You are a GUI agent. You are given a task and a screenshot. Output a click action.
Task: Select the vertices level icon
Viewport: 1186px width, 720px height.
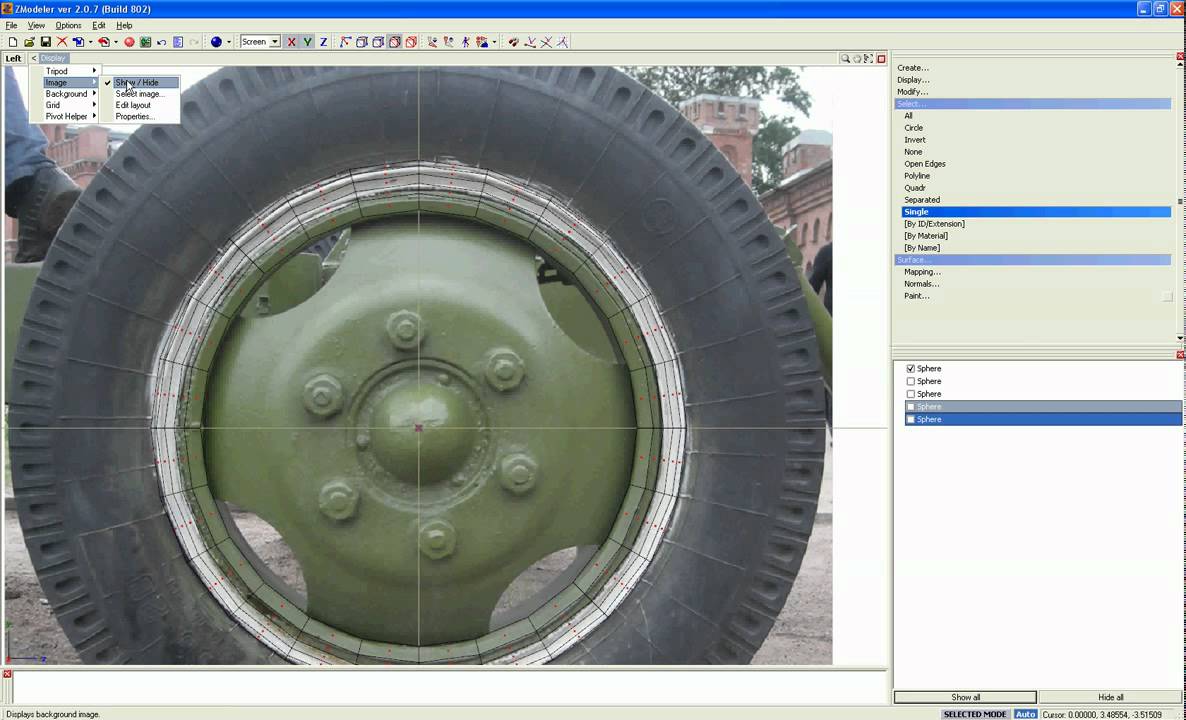[x=346, y=42]
